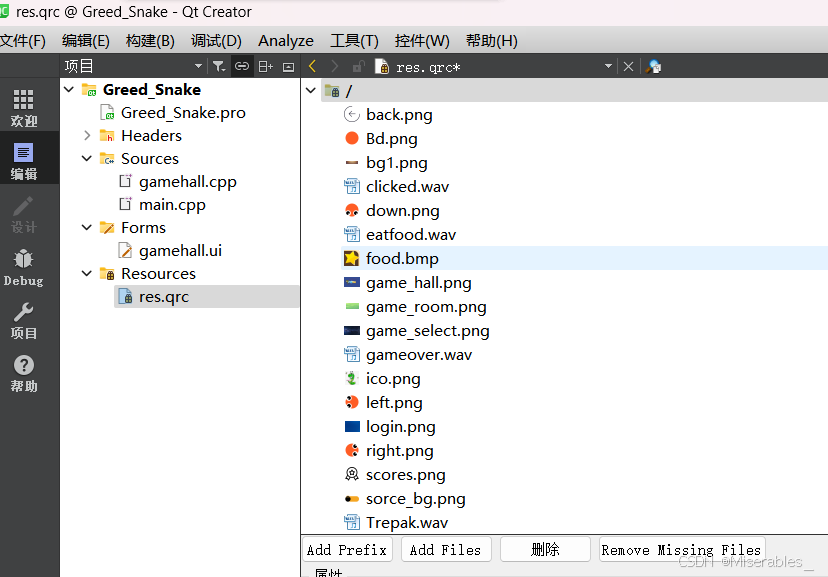Expand the Headers folder
This screenshot has width=828, height=577.
87,136
